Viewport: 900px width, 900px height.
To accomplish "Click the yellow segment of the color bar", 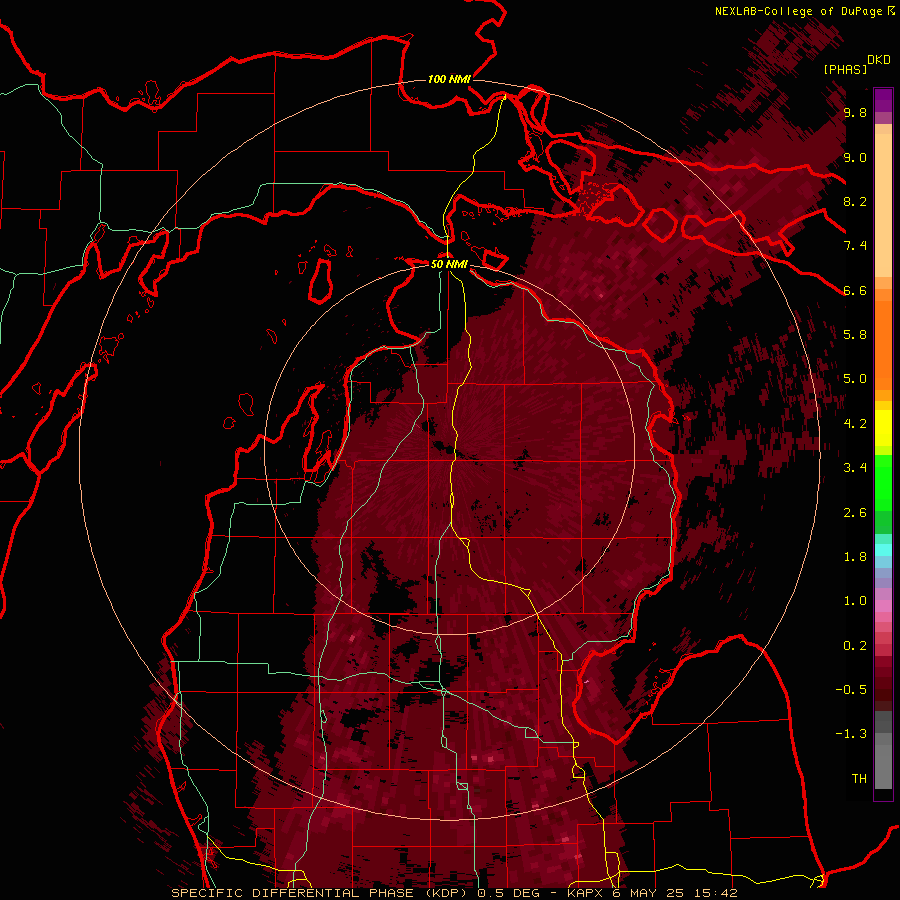I will (883, 428).
